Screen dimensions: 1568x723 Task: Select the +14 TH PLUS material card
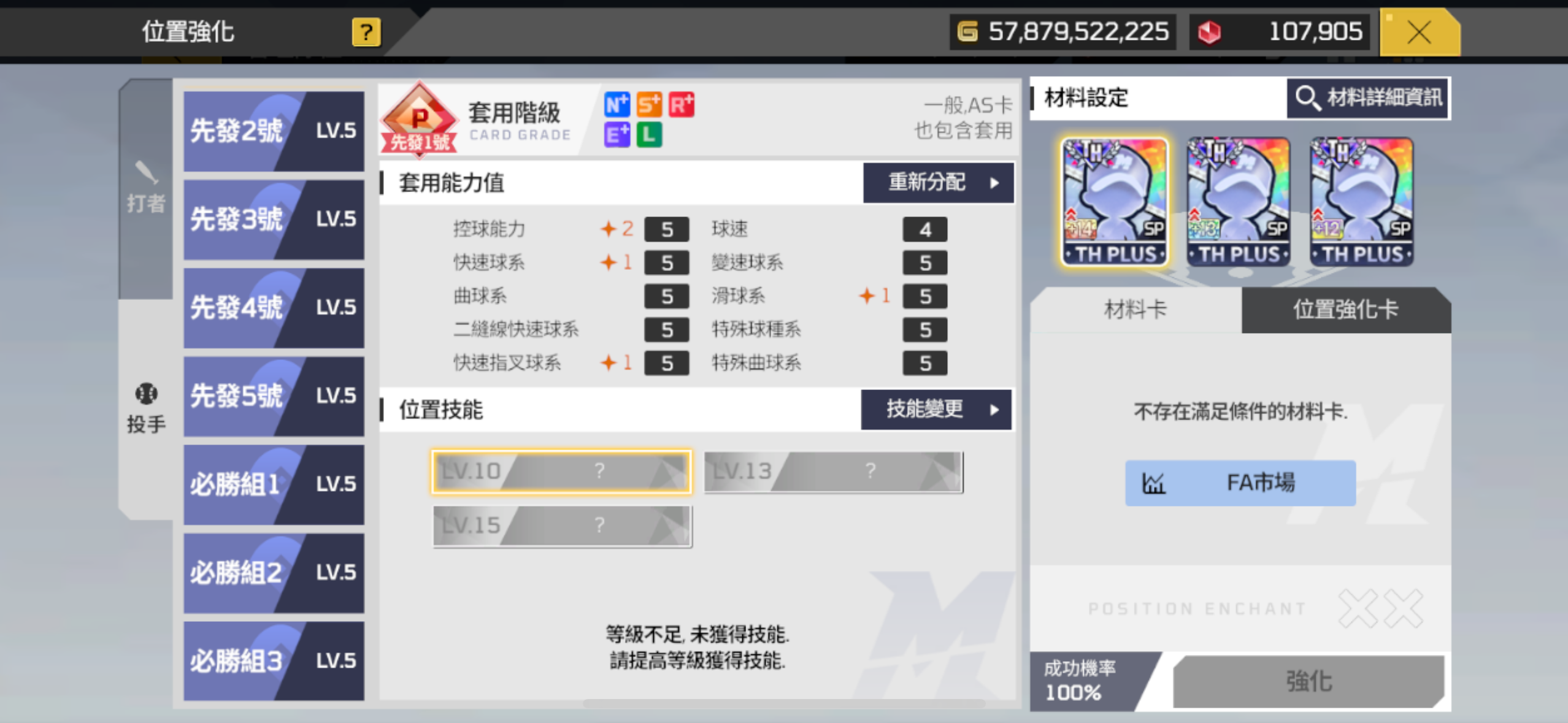(1115, 202)
